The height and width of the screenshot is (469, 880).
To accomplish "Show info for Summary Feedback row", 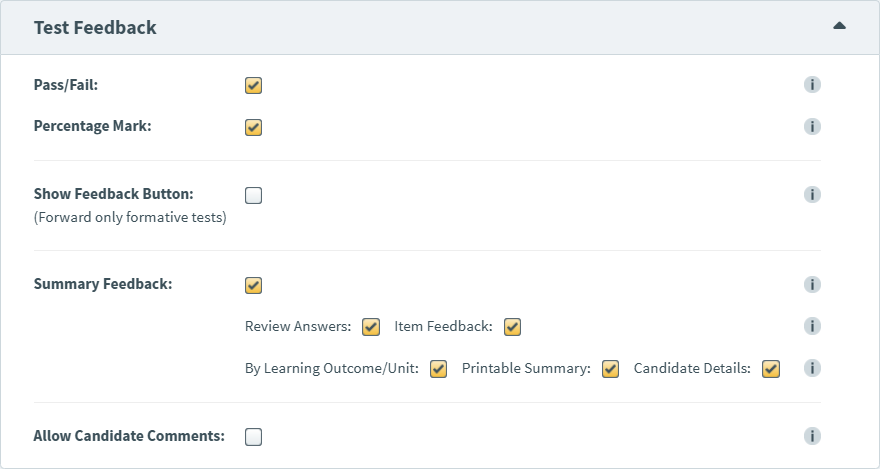I will coord(812,285).
